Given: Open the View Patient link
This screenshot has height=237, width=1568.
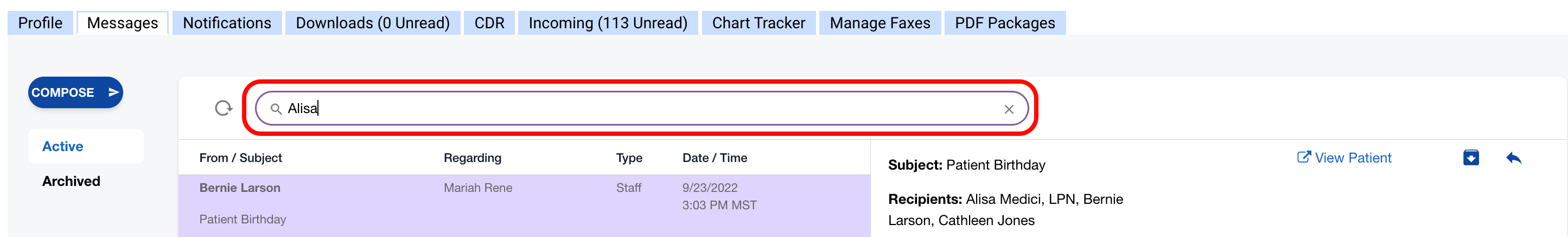Looking at the screenshot, I should click(x=1344, y=158).
